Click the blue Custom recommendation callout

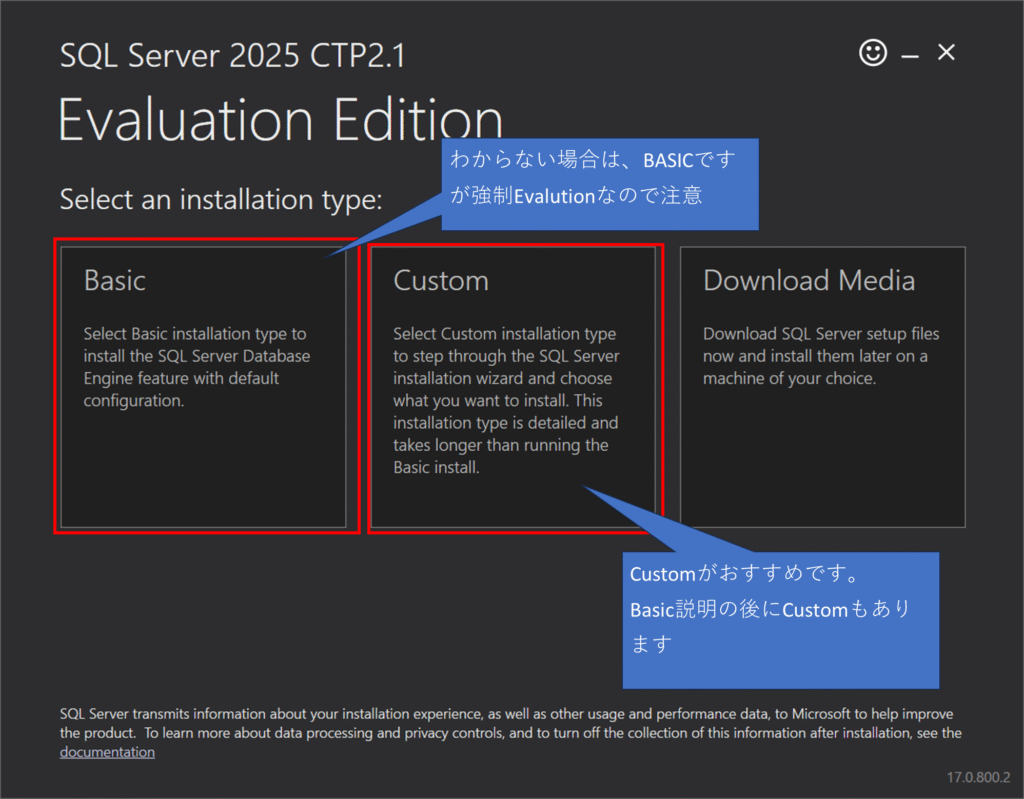(780, 620)
